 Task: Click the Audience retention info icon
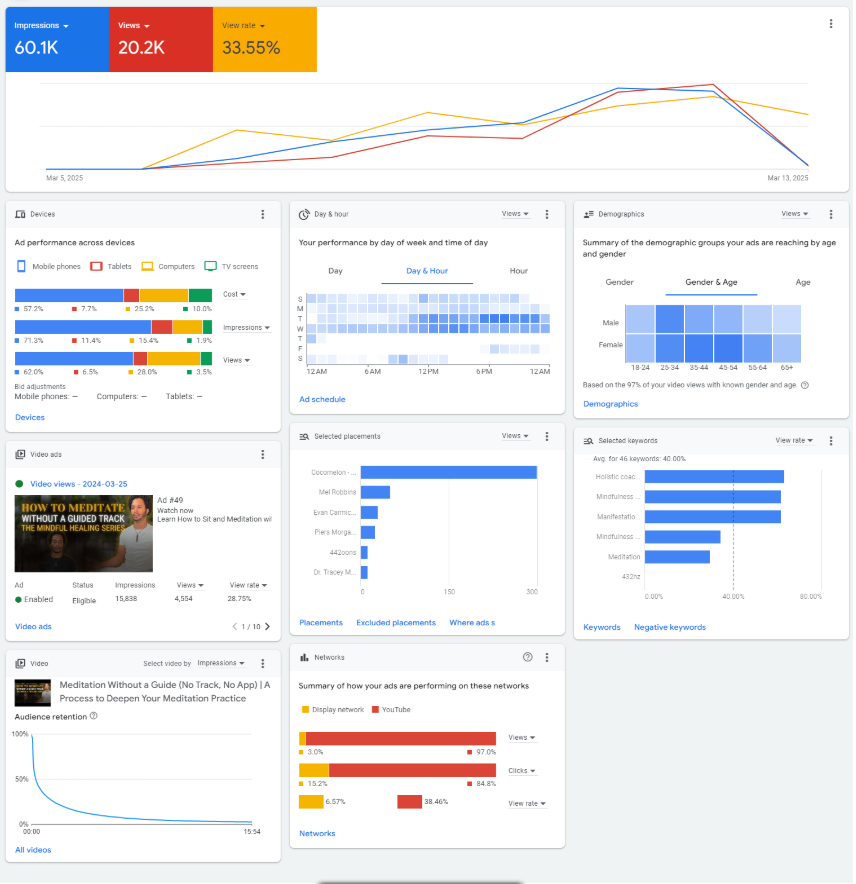(x=94, y=716)
